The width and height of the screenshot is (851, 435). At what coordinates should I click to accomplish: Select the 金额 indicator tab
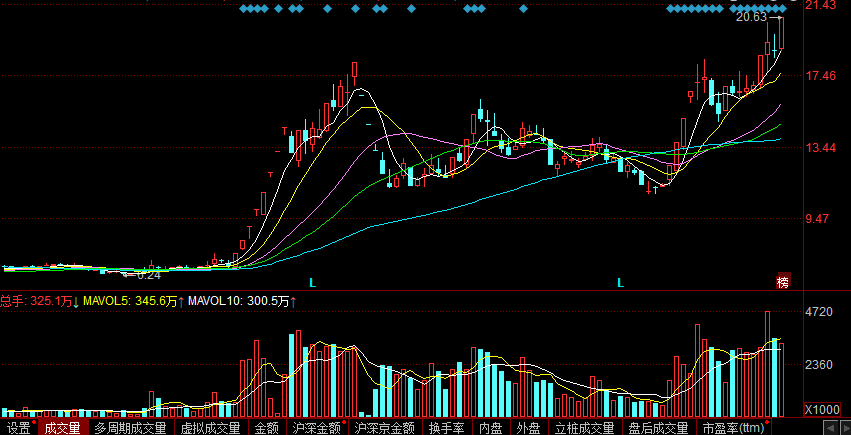(266, 428)
